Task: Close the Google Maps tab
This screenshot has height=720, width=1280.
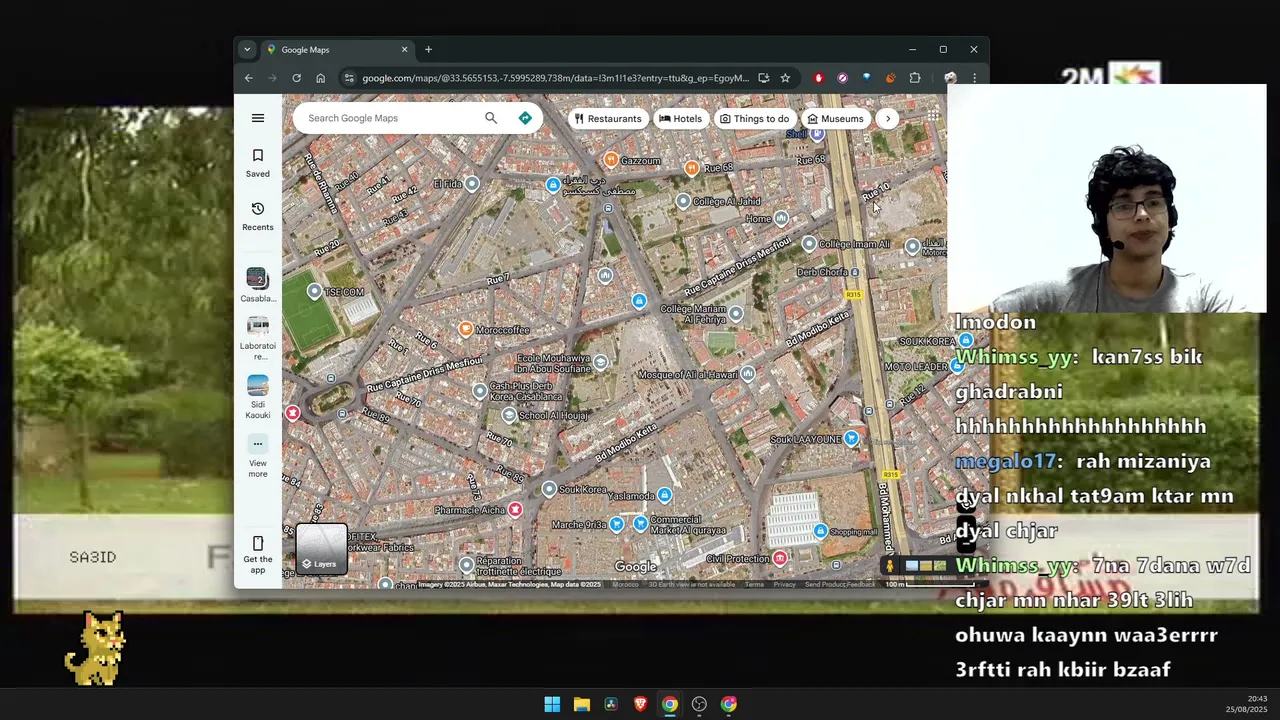Action: click(404, 49)
